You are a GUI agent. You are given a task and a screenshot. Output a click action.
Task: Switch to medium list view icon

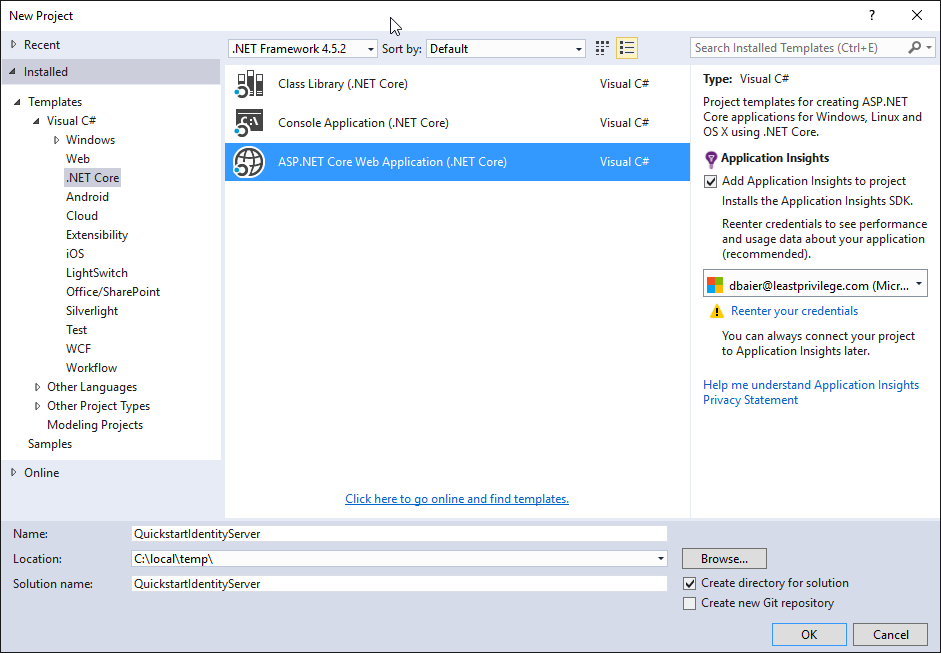pos(627,48)
